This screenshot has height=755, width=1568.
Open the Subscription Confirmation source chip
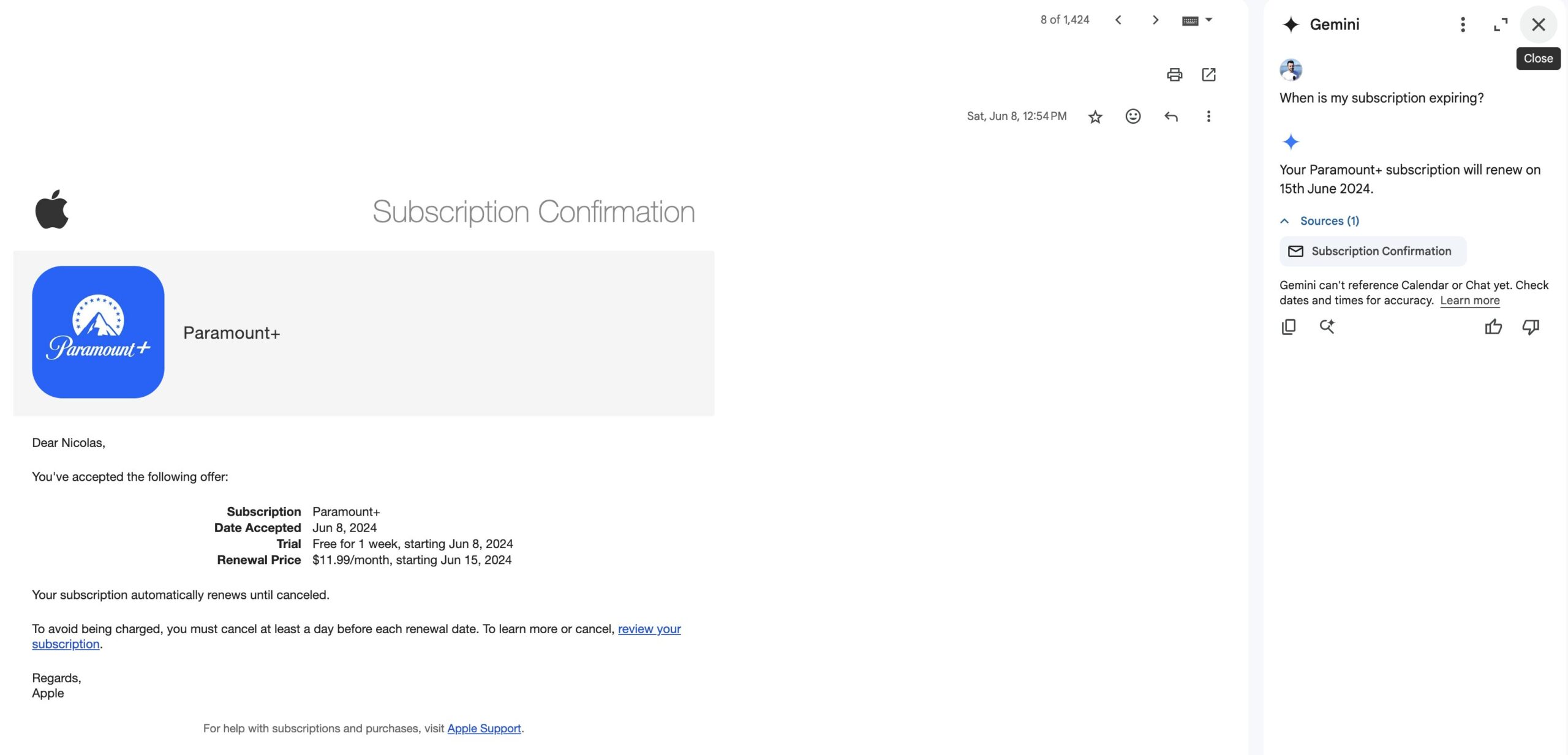pos(1373,251)
